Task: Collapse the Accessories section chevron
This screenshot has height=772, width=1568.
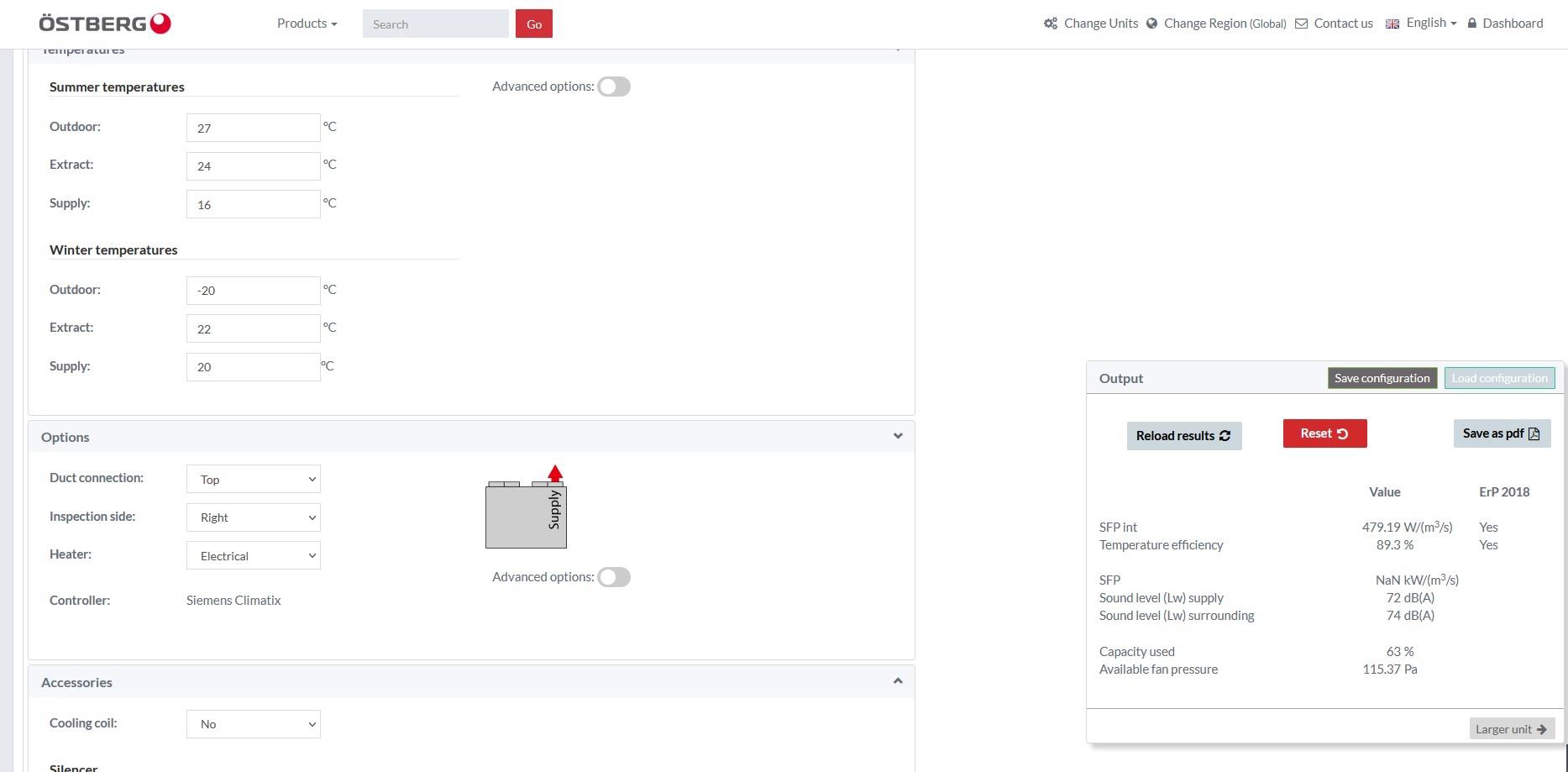Action: point(897,680)
